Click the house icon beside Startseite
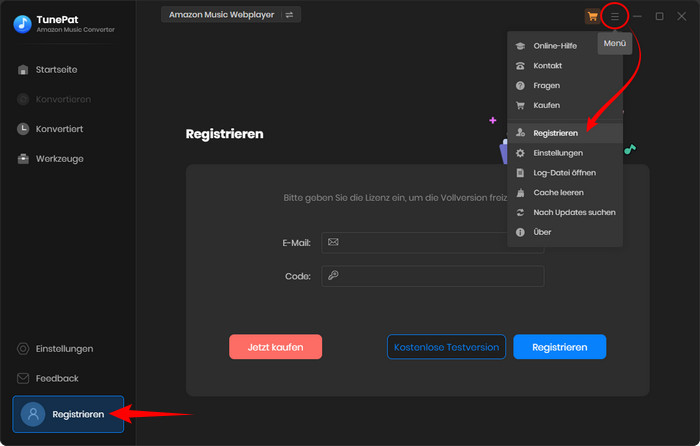The height and width of the screenshot is (446, 700). coord(23,70)
